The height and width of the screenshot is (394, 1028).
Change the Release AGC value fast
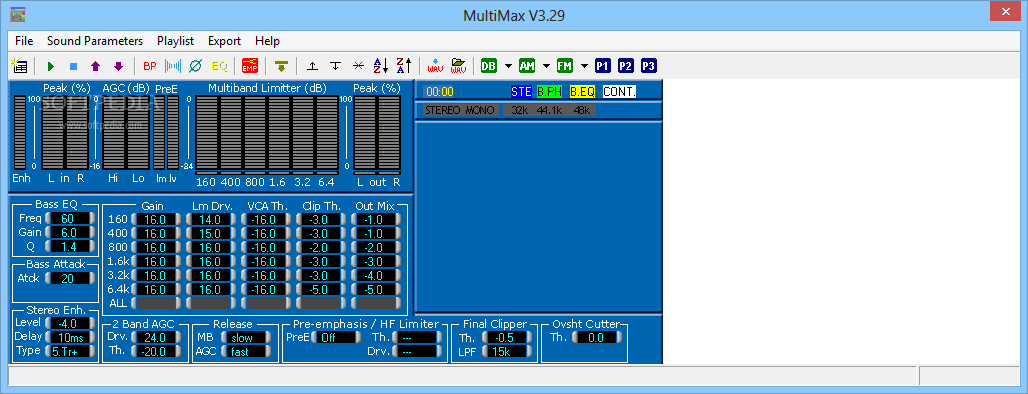click(247, 352)
